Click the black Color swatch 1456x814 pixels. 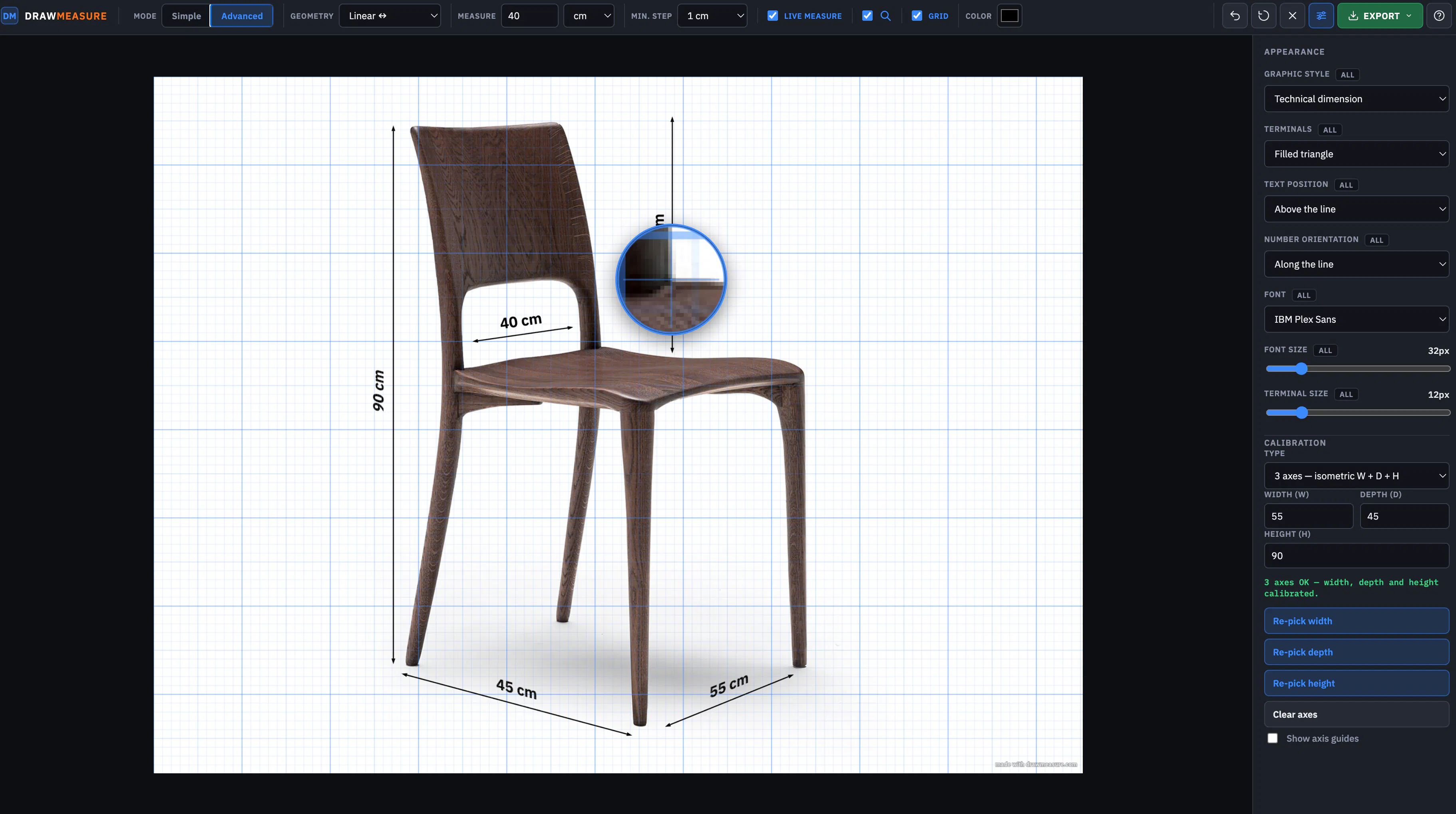pos(1009,16)
